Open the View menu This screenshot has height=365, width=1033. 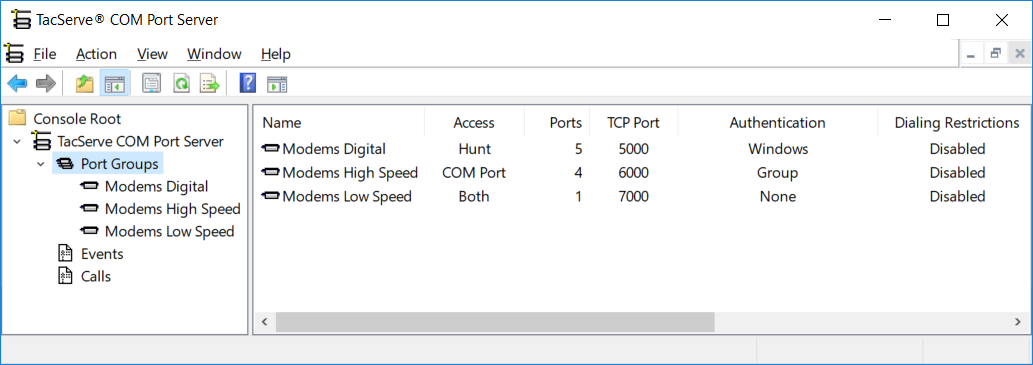point(152,54)
